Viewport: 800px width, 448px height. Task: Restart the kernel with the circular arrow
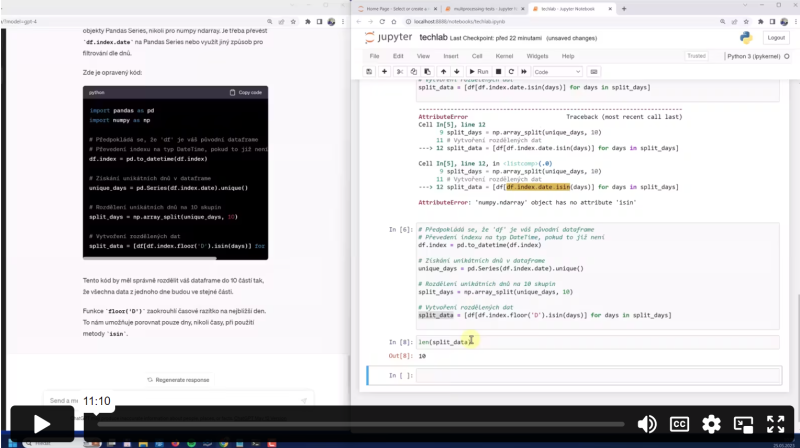[511, 72]
